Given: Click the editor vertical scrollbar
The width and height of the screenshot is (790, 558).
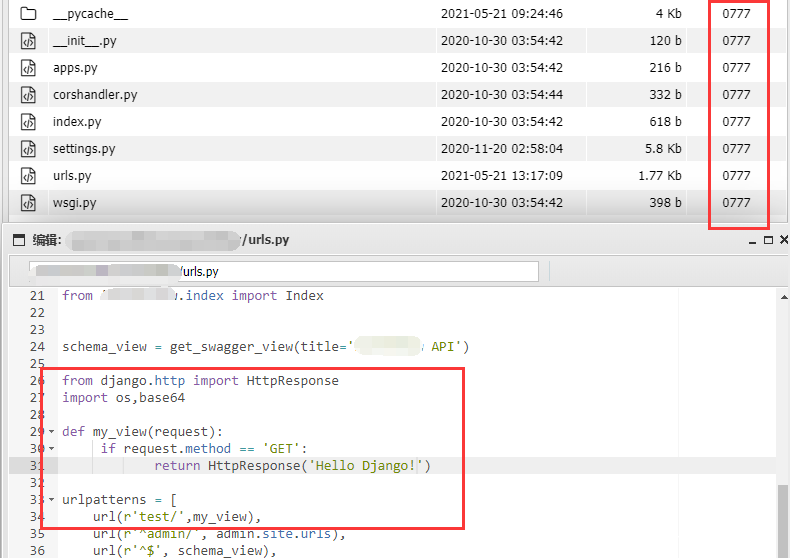Looking at the screenshot, I should coord(783,520).
